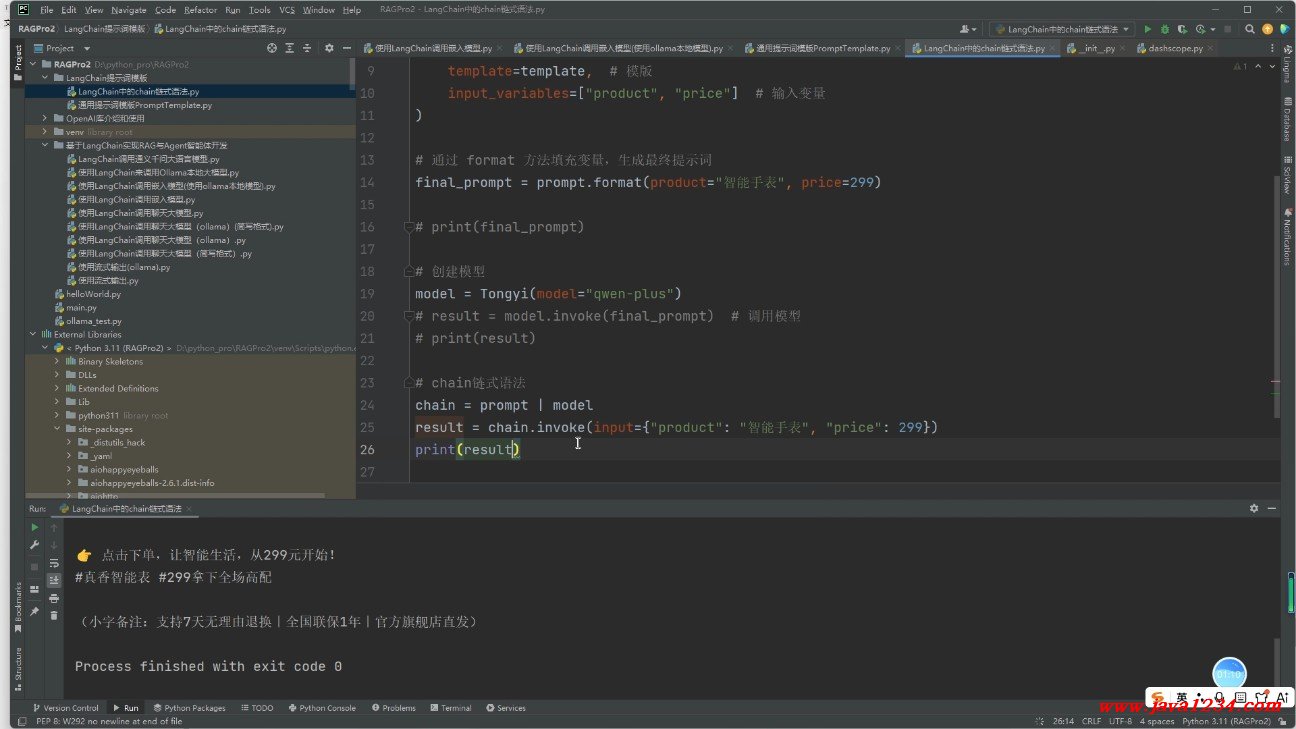Clear the run console with the trash icon
This screenshot has width=1296, height=729.
tap(54, 615)
